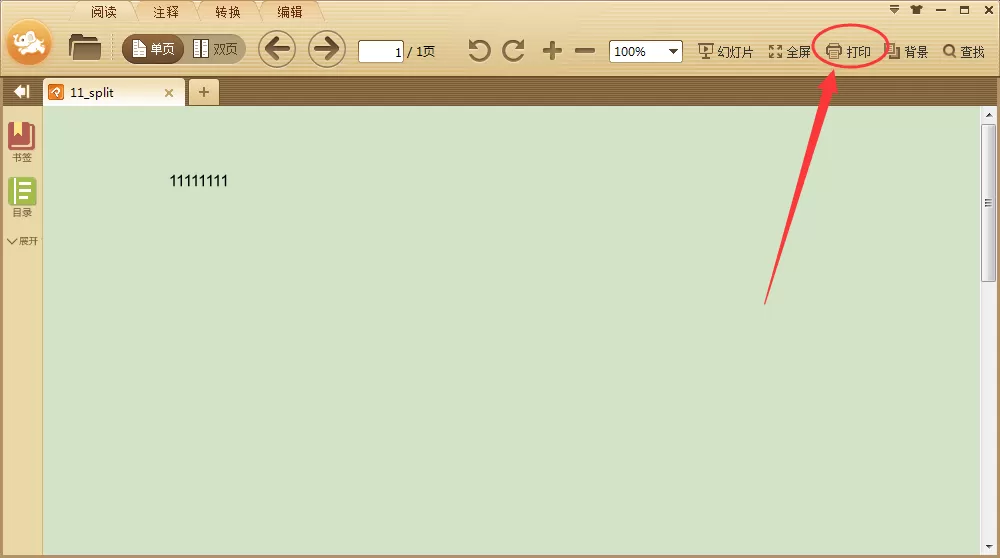Close the 11_split tab
Image resolution: width=1000 pixels, height=558 pixels.
pyautogui.click(x=169, y=93)
